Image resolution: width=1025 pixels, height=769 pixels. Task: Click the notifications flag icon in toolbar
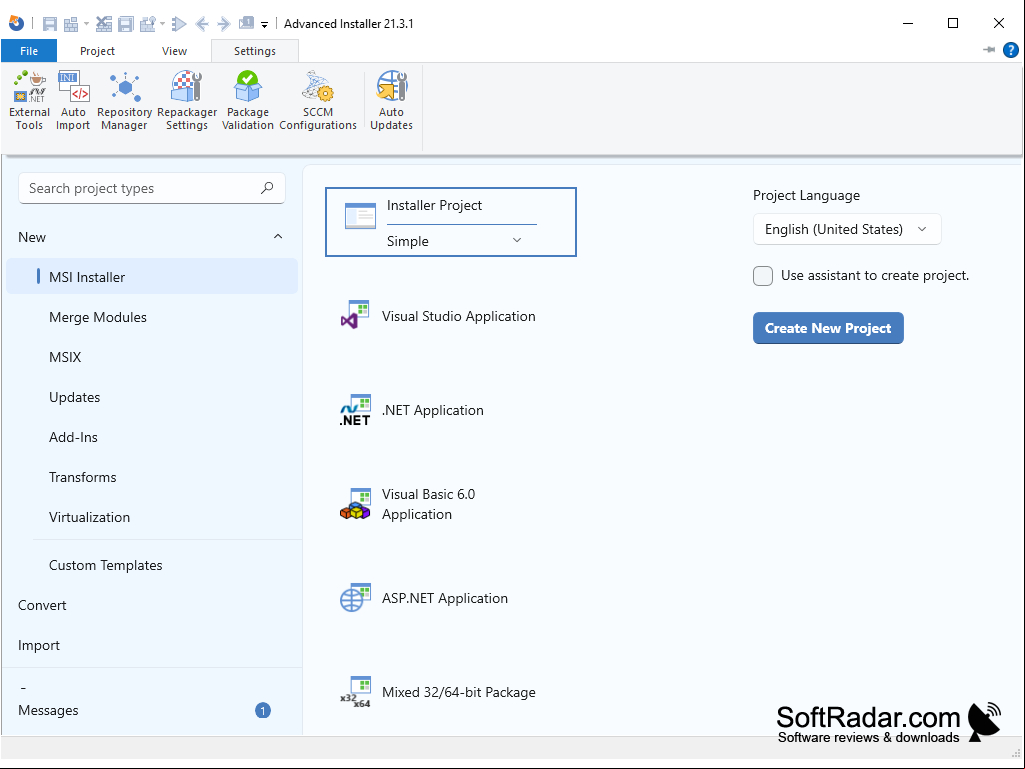(246, 24)
